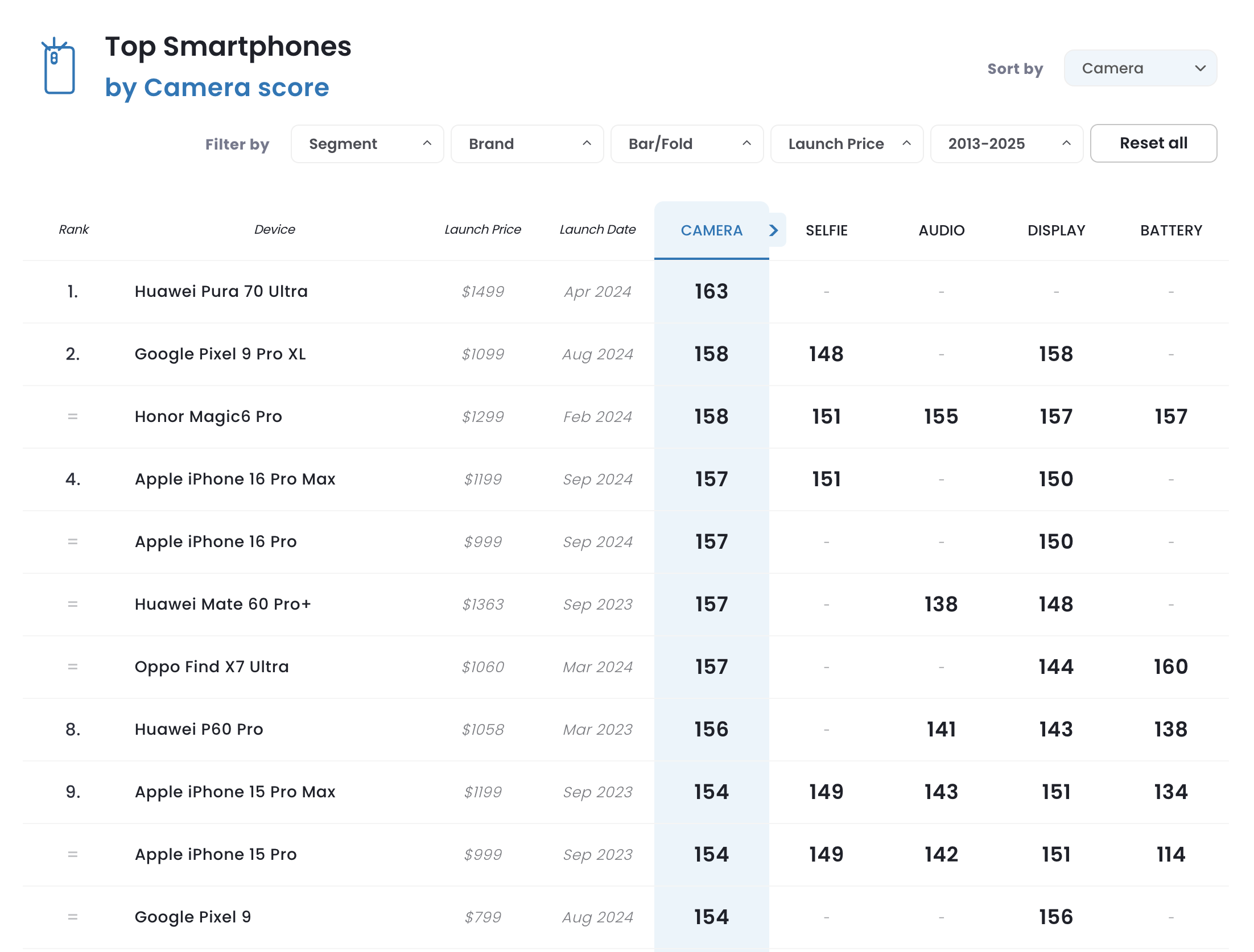Click Huawei P60 Pro camera score 156
Screen dimensions: 1254x952
pyautogui.click(x=711, y=729)
